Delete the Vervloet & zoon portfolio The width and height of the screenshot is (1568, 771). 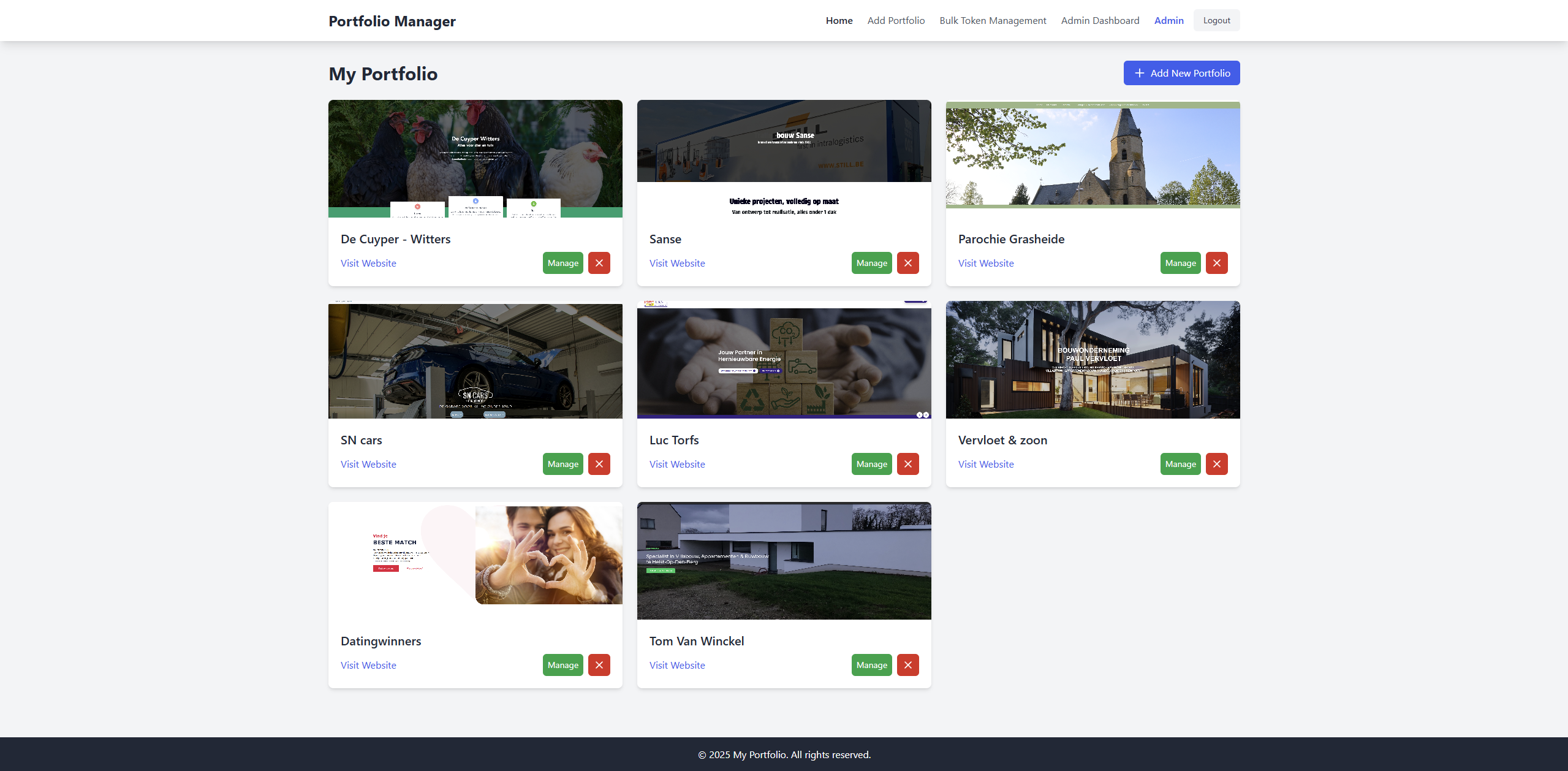point(1216,464)
